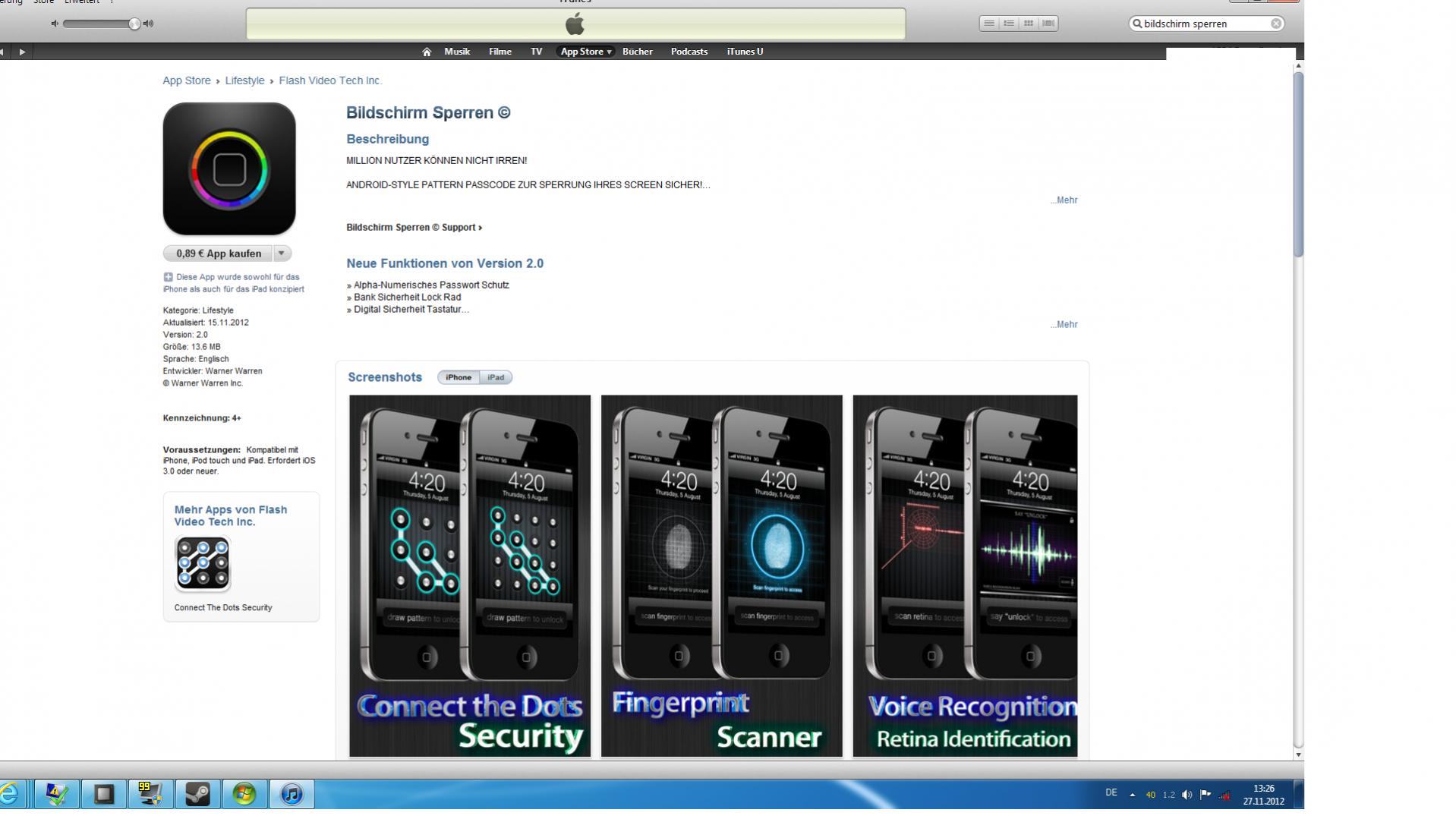This screenshot has width=1456, height=819.
Task: Open the Bücher store tab
Action: (638, 52)
